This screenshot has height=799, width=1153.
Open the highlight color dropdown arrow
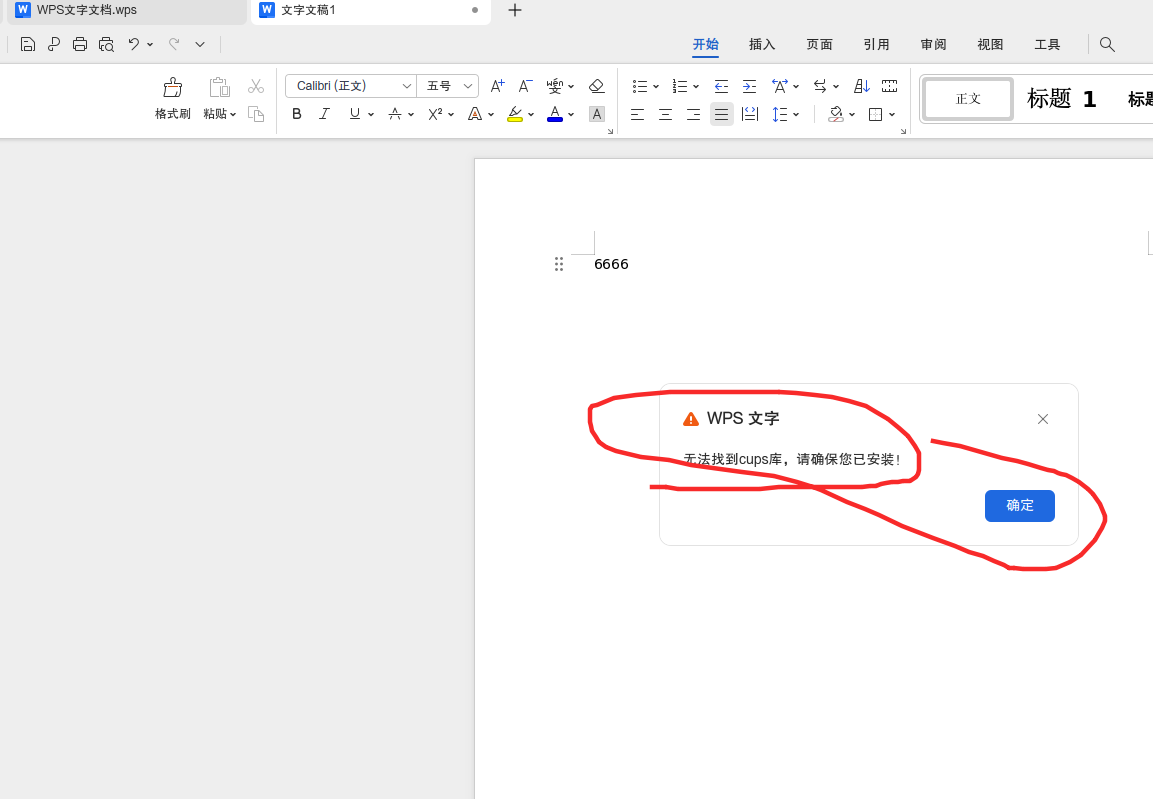(x=531, y=115)
